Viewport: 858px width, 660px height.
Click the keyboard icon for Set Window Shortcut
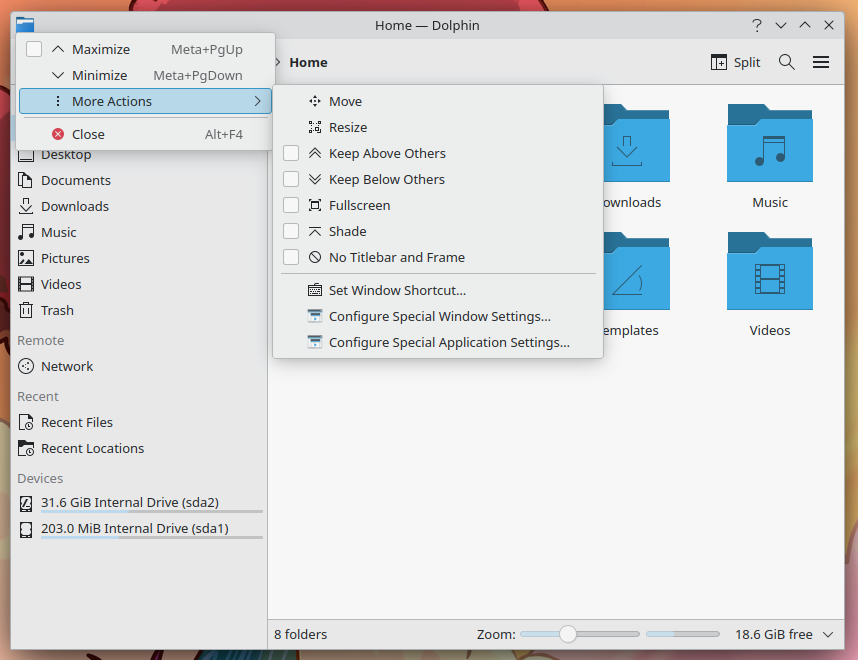pos(315,290)
